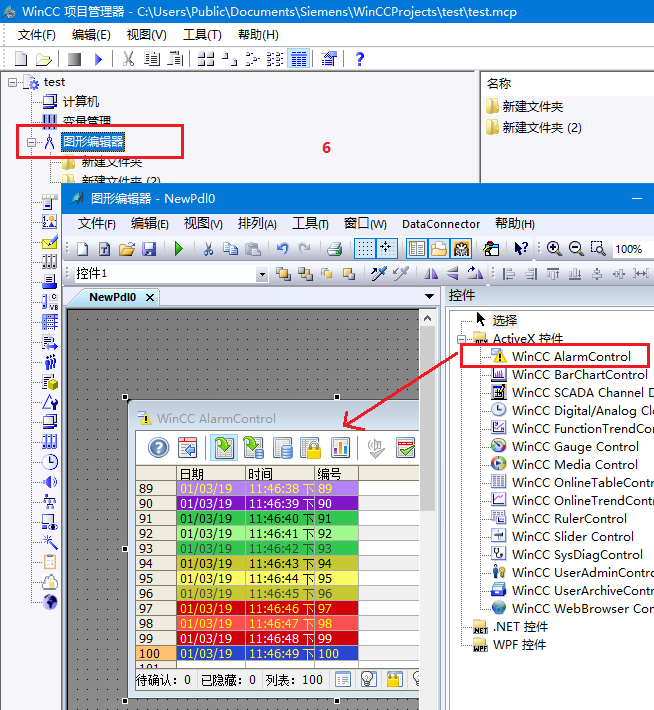The image size is (654, 710).
Task: Select WinCC Media Control
Action: (575, 465)
